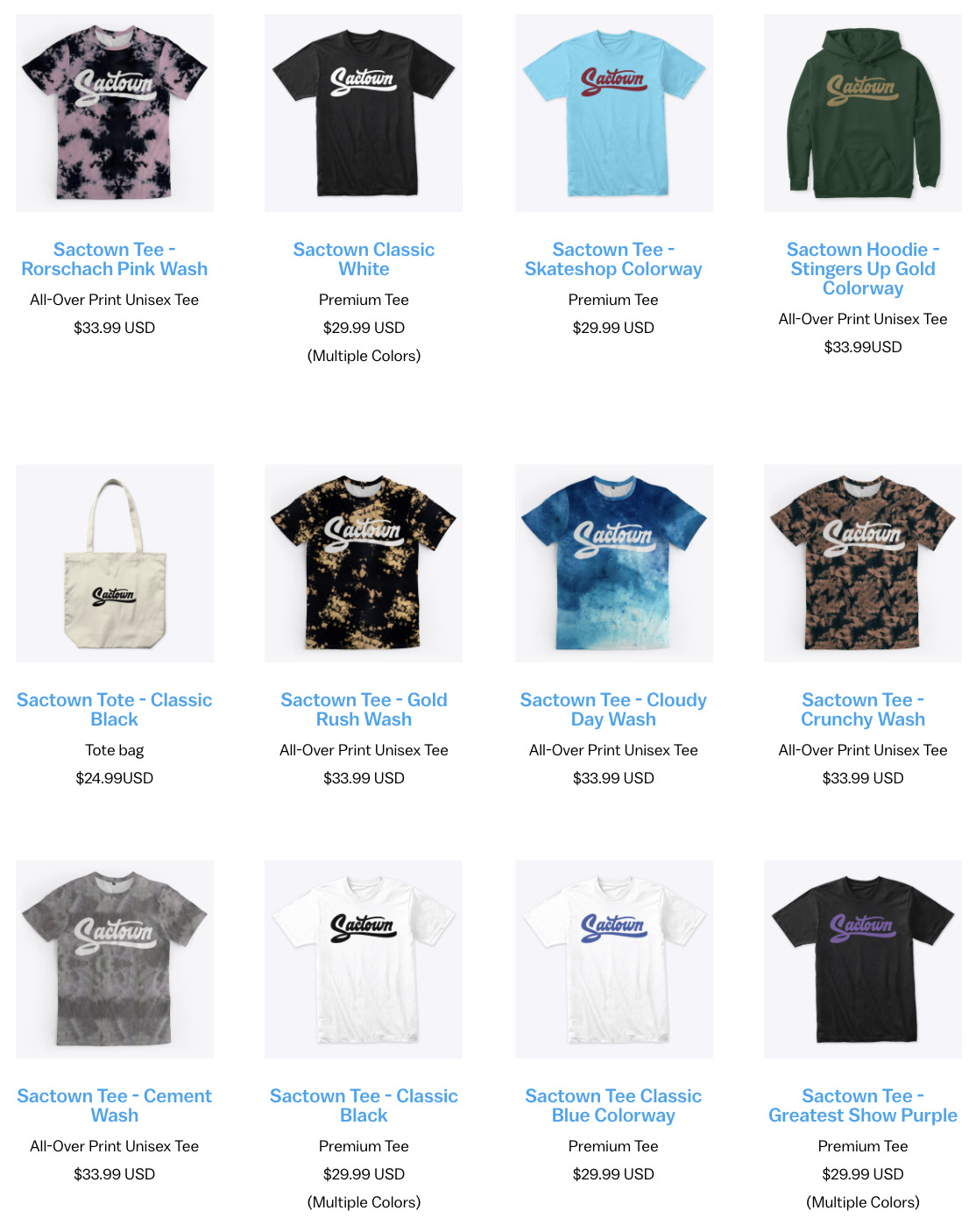Image resolution: width=976 pixels, height=1232 pixels.
Task: Open the white tee with blue logo
Action: pyautogui.click(x=614, y=959)
